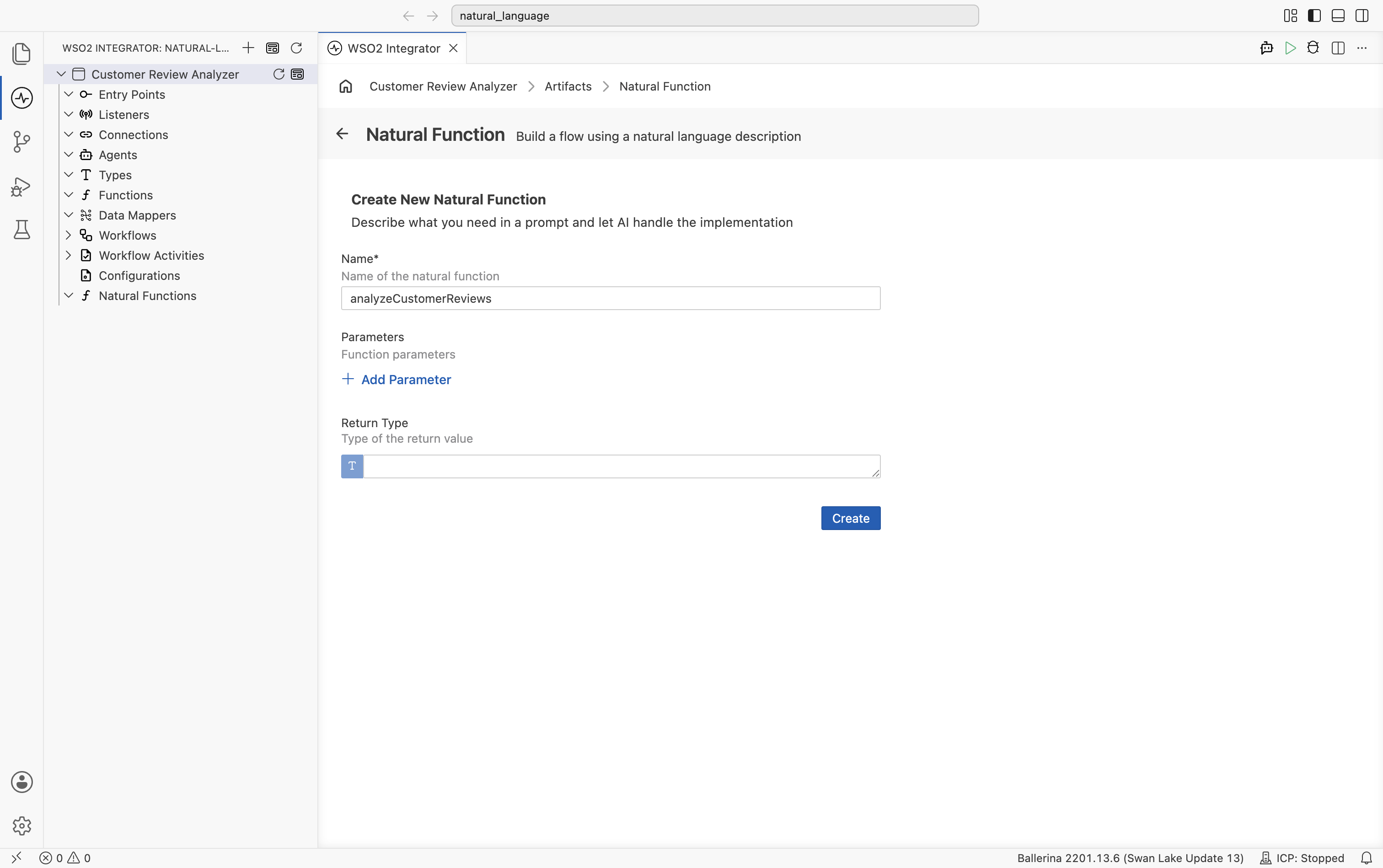Run the integration with play icon
This screenshot has width=1383, height=868.
click(1291, 48)
